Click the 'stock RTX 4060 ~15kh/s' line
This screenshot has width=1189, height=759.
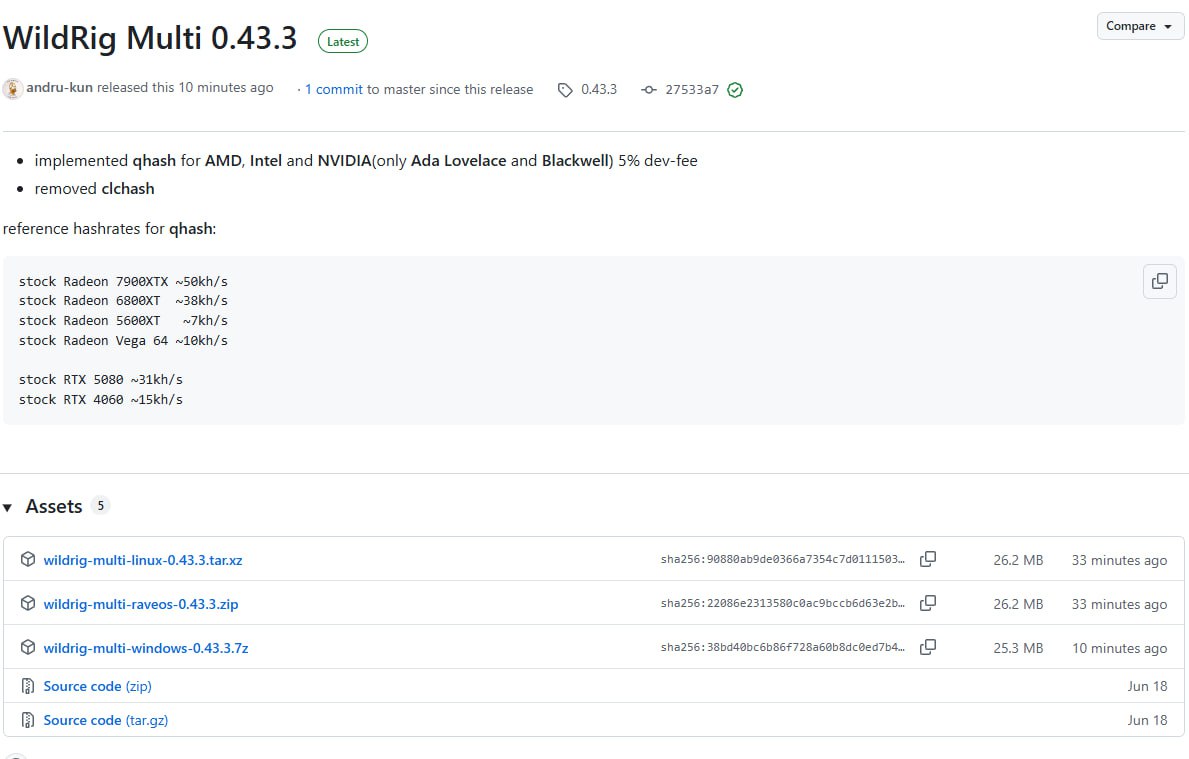[101, 400]
